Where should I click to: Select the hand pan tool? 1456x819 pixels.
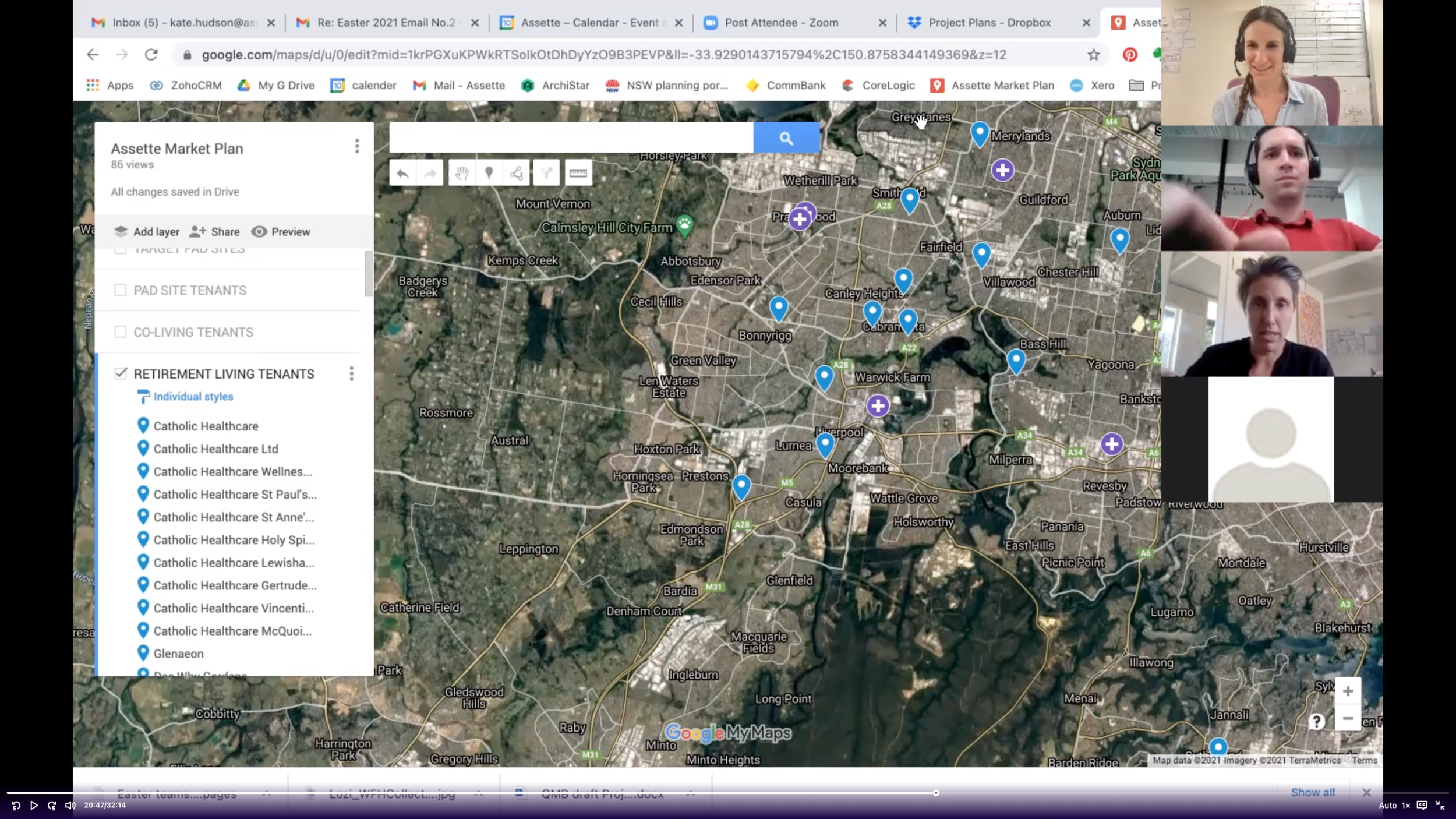(x=462, y=173)
